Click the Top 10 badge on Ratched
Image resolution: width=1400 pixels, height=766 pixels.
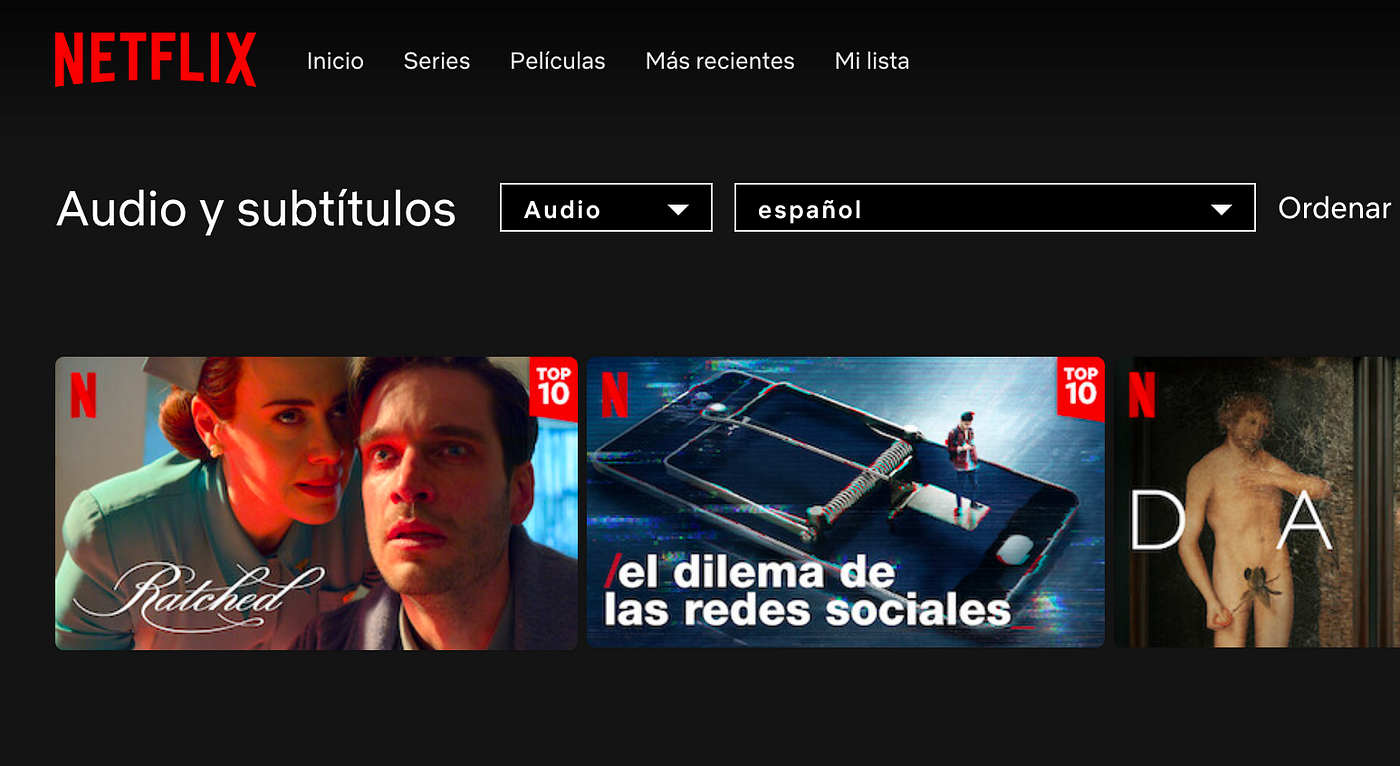click(x=553, y=385)
